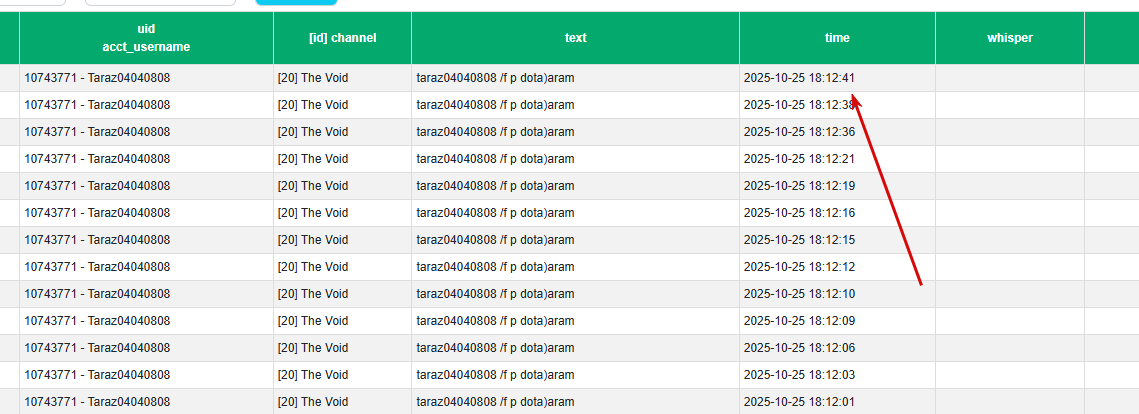Click the "uid acct_username" column header
Image resolution: width=1139 pixels, height=414 pixels.
click(x=146, y=38)
